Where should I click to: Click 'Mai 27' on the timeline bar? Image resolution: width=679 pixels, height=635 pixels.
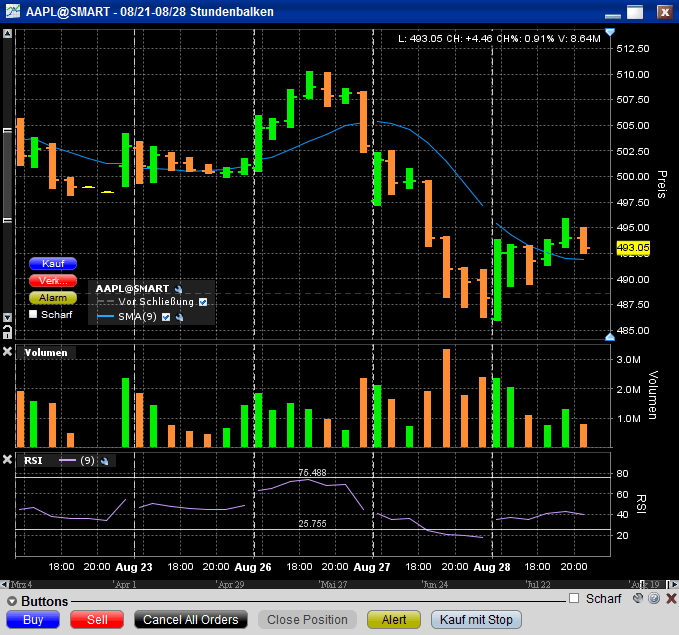pyautogui.click(x=333, y=584)
